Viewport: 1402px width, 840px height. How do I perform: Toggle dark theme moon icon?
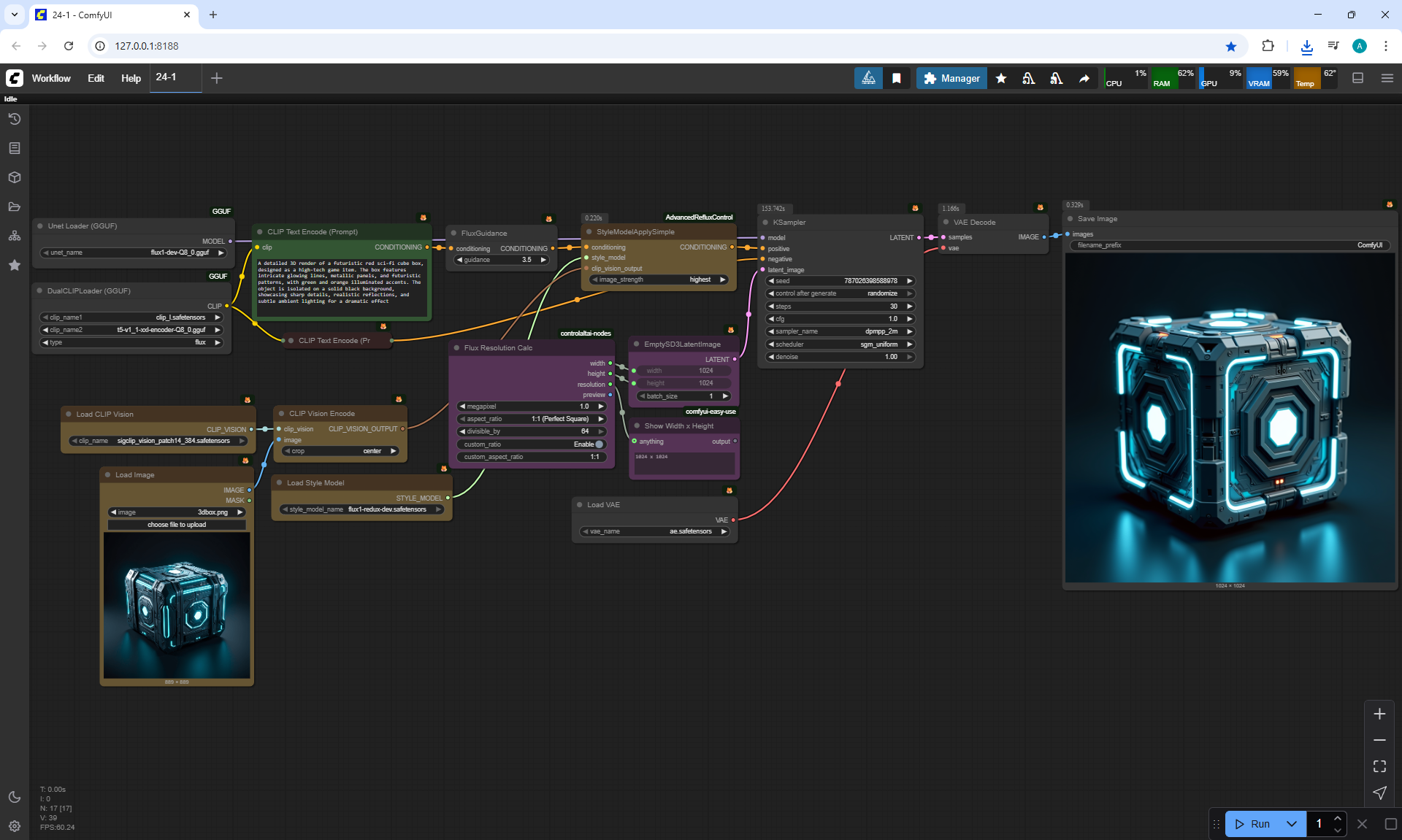(14, 797)
